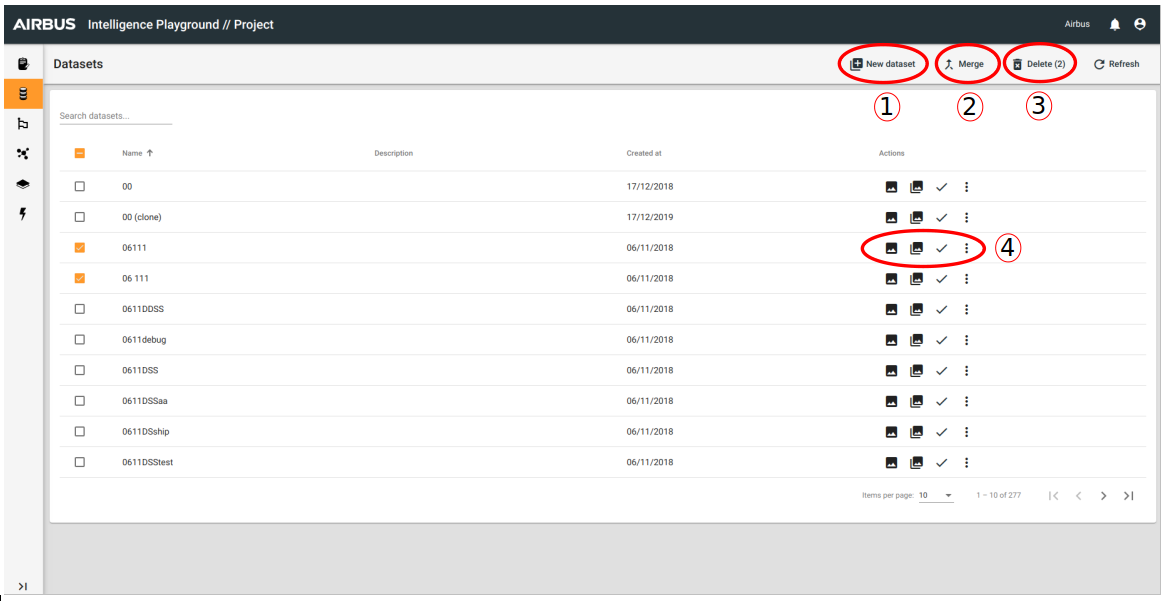
Task: Select the Datasets database icon in sidebar
Action: (23, 94)
